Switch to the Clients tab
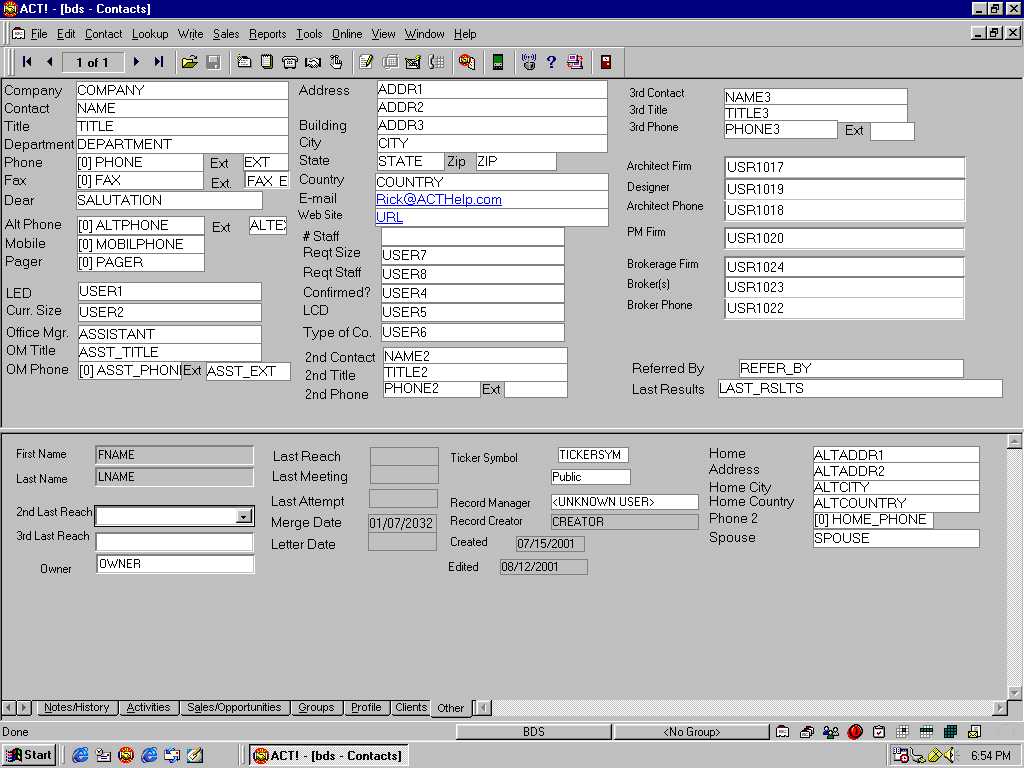1024x768 pixels. click(x=411, y=707)
